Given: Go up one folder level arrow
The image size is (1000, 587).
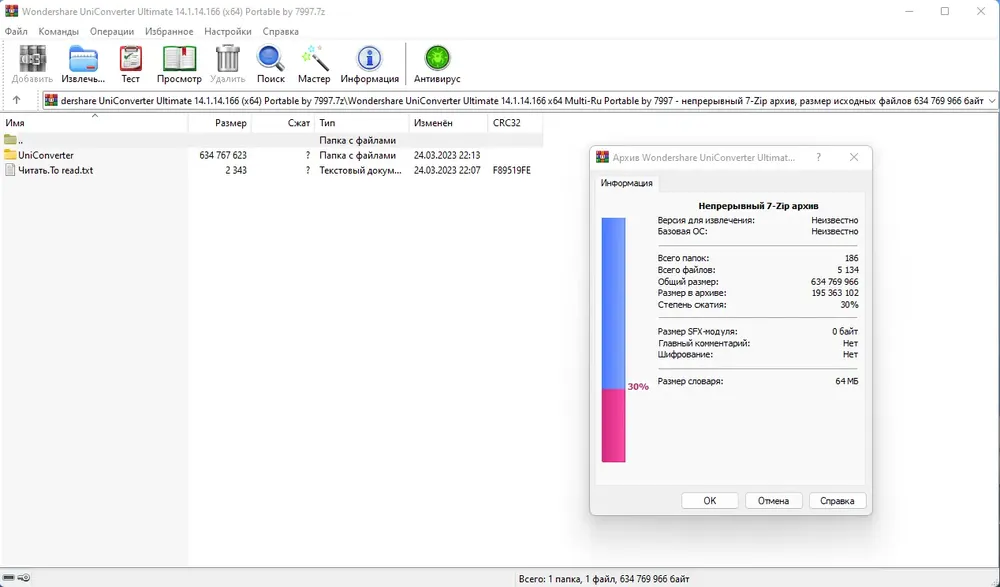Looking at the screenshot, I should coord(17,100).
